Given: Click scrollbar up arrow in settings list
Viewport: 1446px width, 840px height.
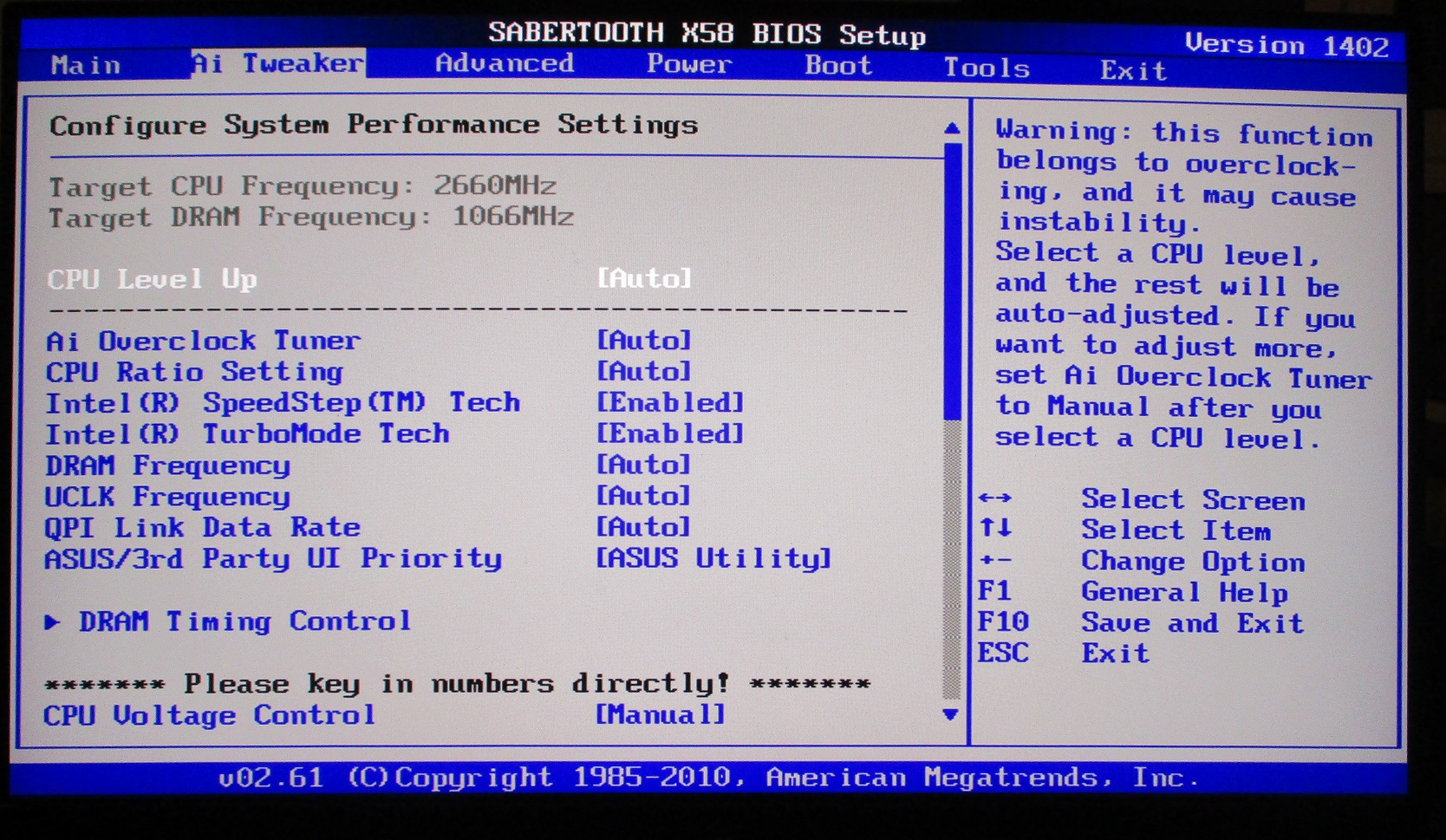Looking at the screenshot, I should click(952, 128).
